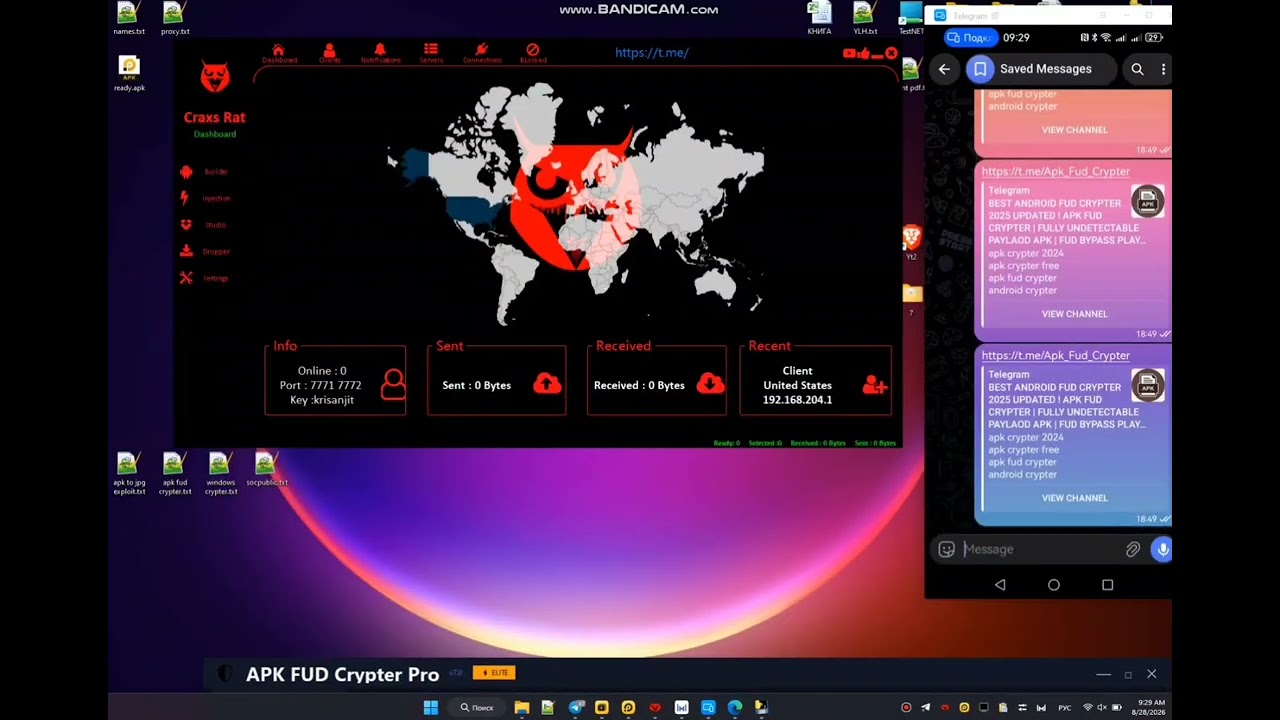Viewport: 1280px width, 720px height.
Task: Open the emoji picker in Telegram
Action: pyautogui.click(x=946, y=549)
